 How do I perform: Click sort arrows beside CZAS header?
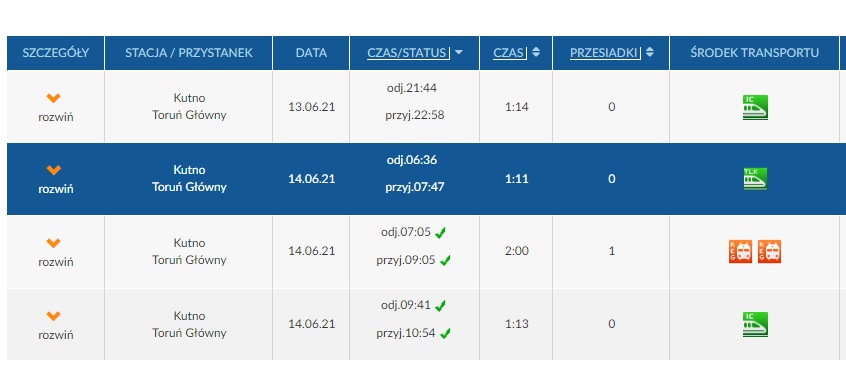point(536,52)
